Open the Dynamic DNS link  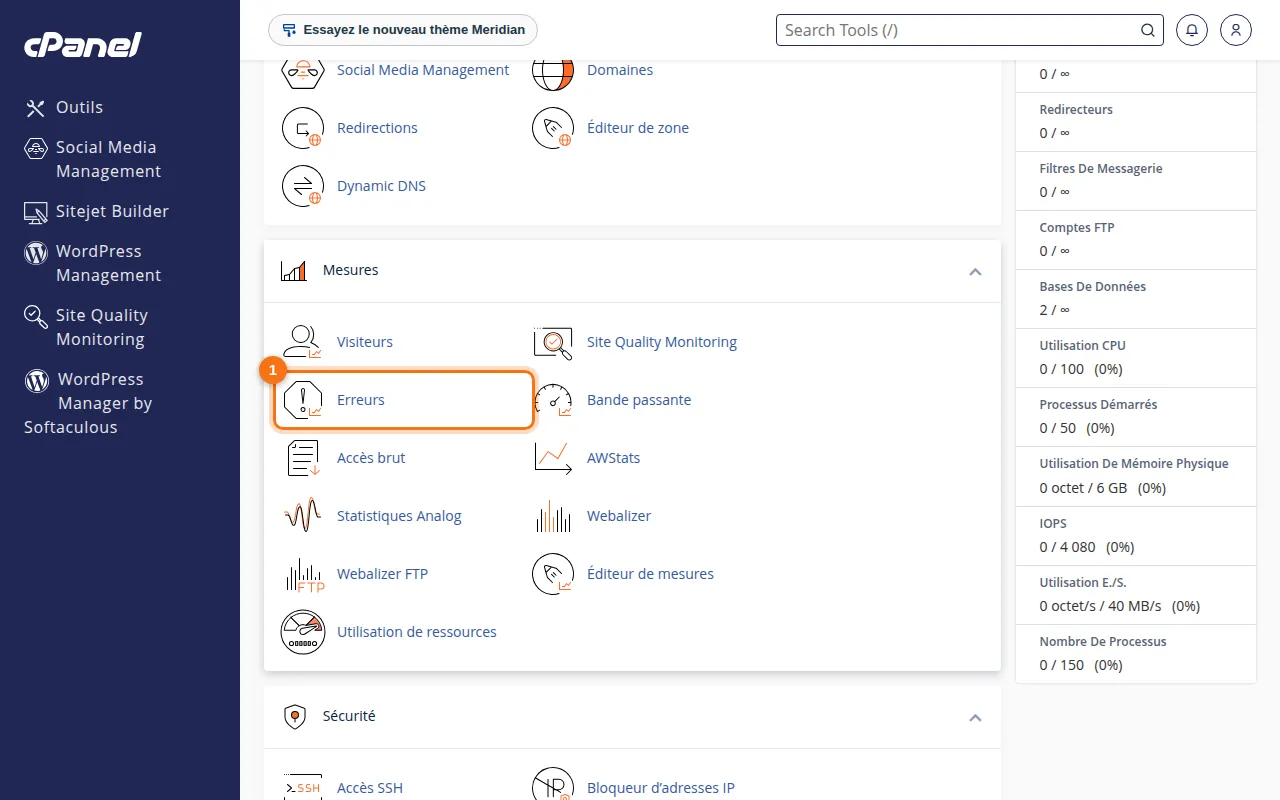click(x=381, y=186)
